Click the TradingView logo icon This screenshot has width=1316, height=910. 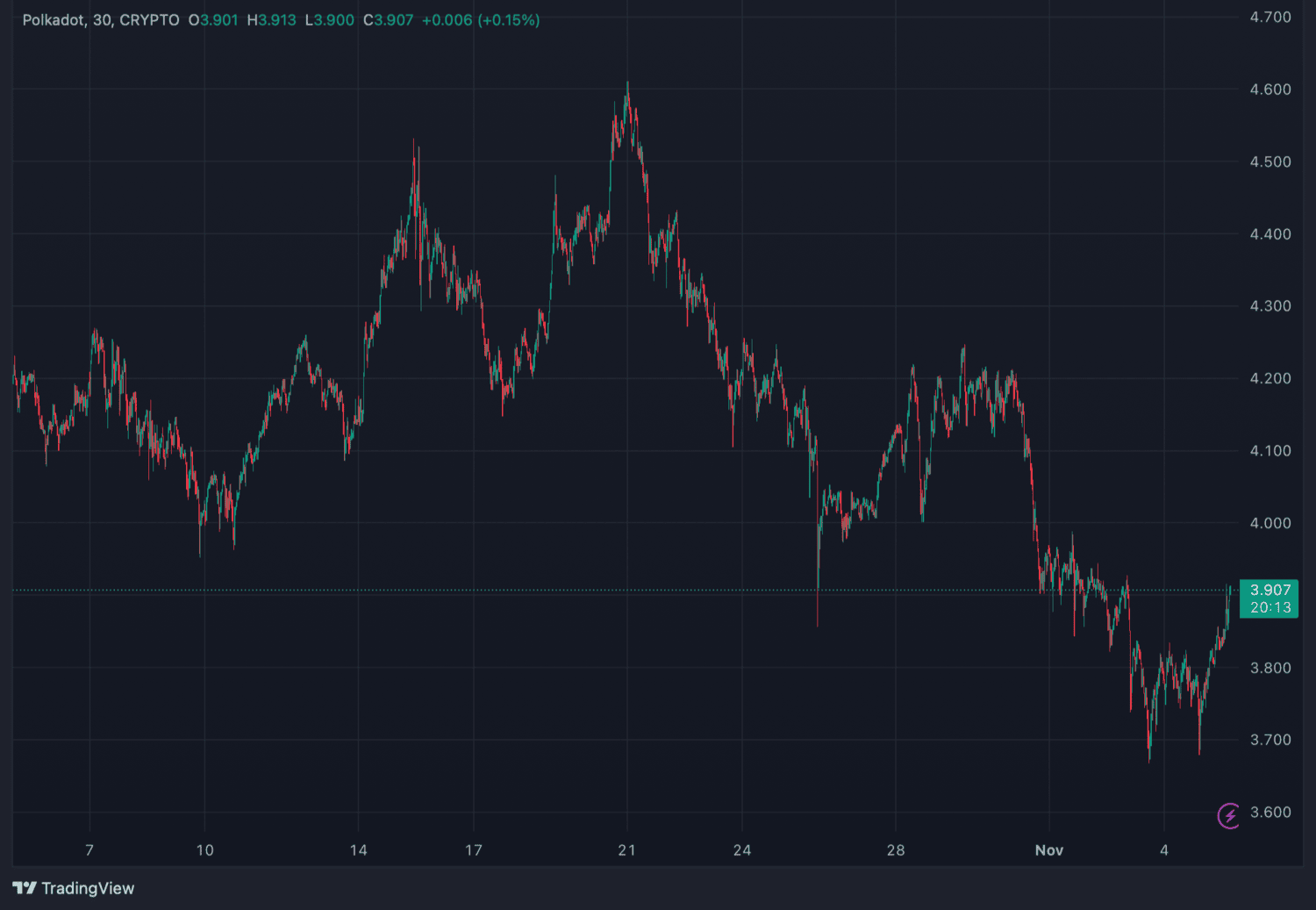25,888
